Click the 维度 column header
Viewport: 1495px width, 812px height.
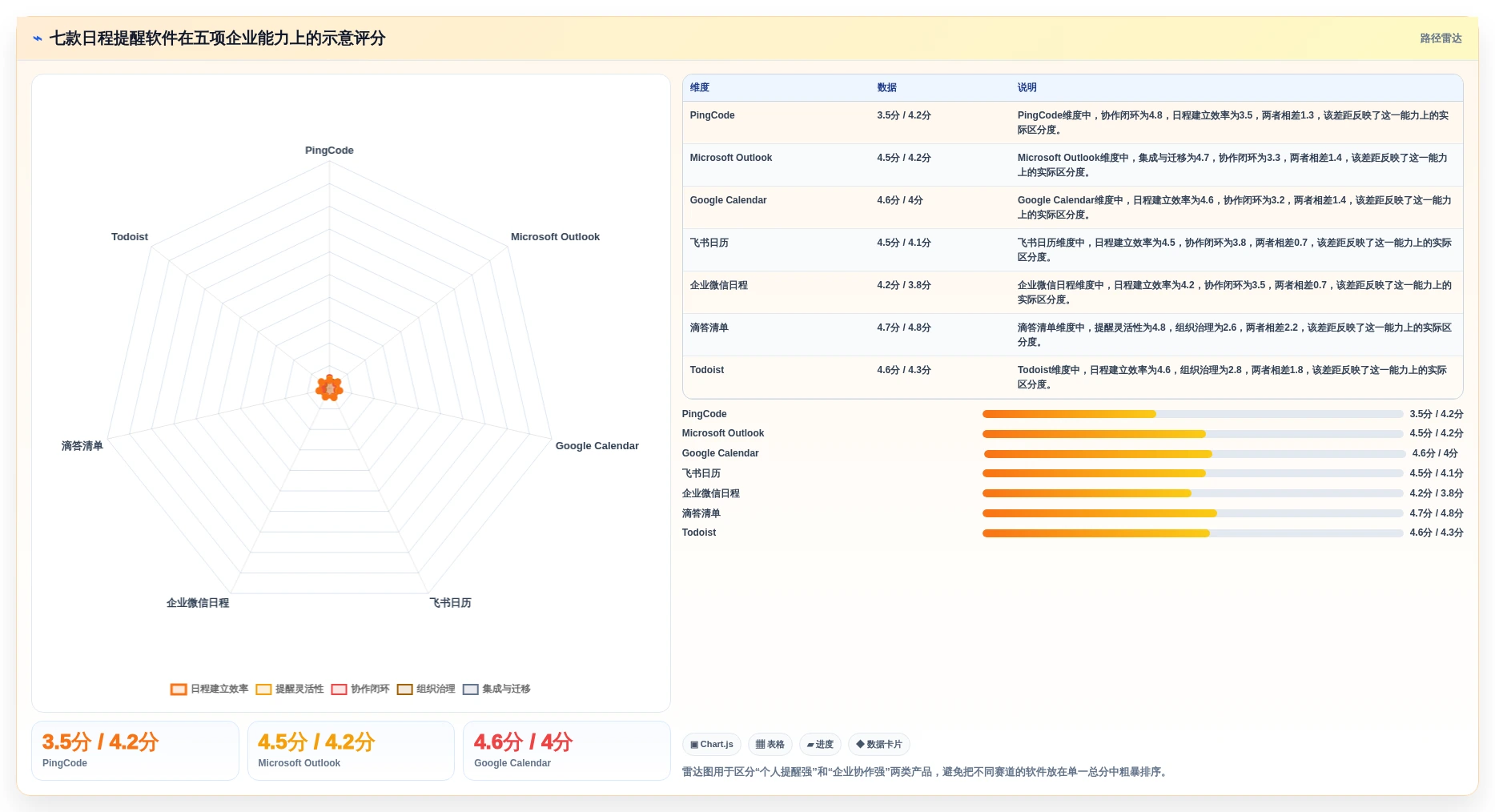[700, 87]
